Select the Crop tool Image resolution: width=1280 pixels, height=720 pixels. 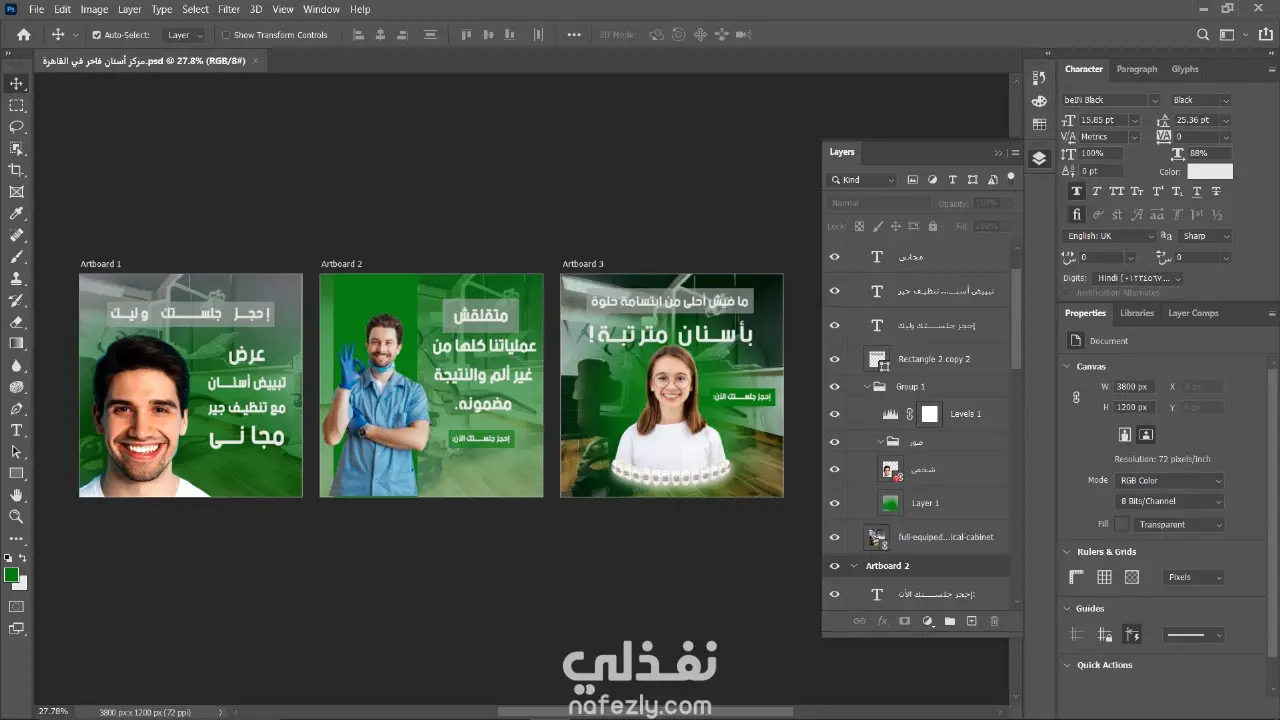[16, 170]
